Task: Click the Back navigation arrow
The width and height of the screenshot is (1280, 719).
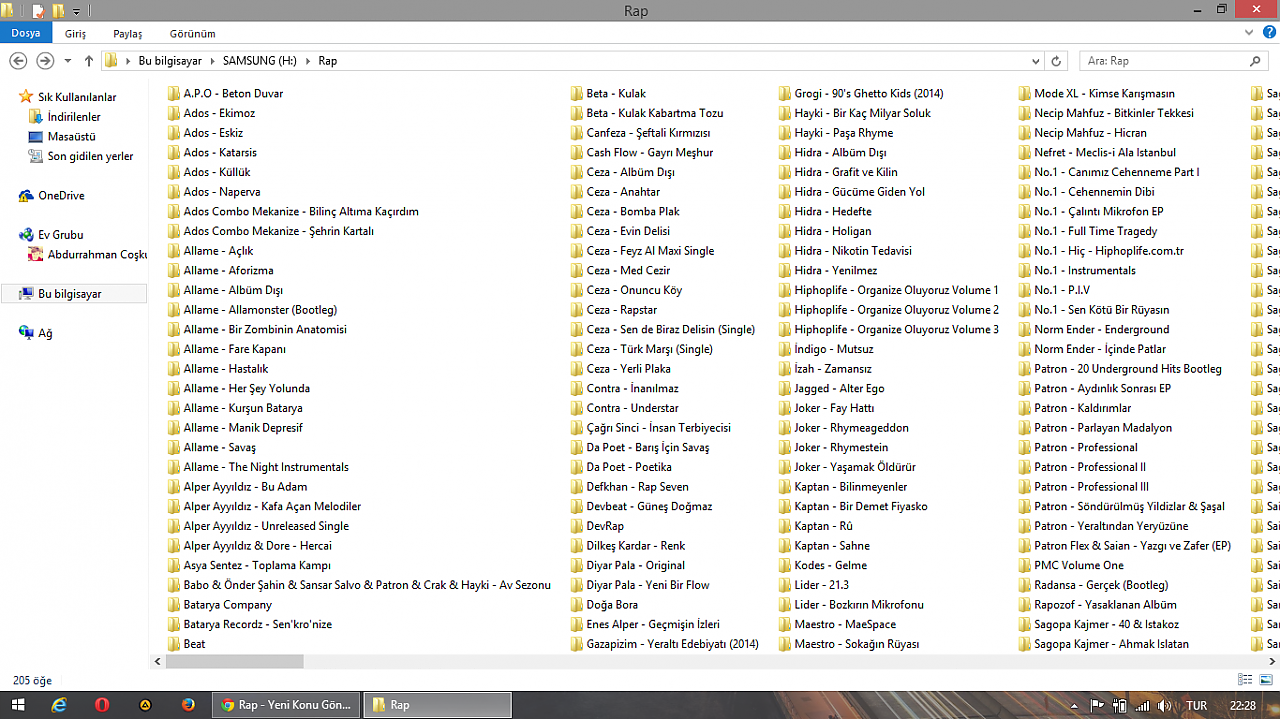Action: (x=18, y=61)
